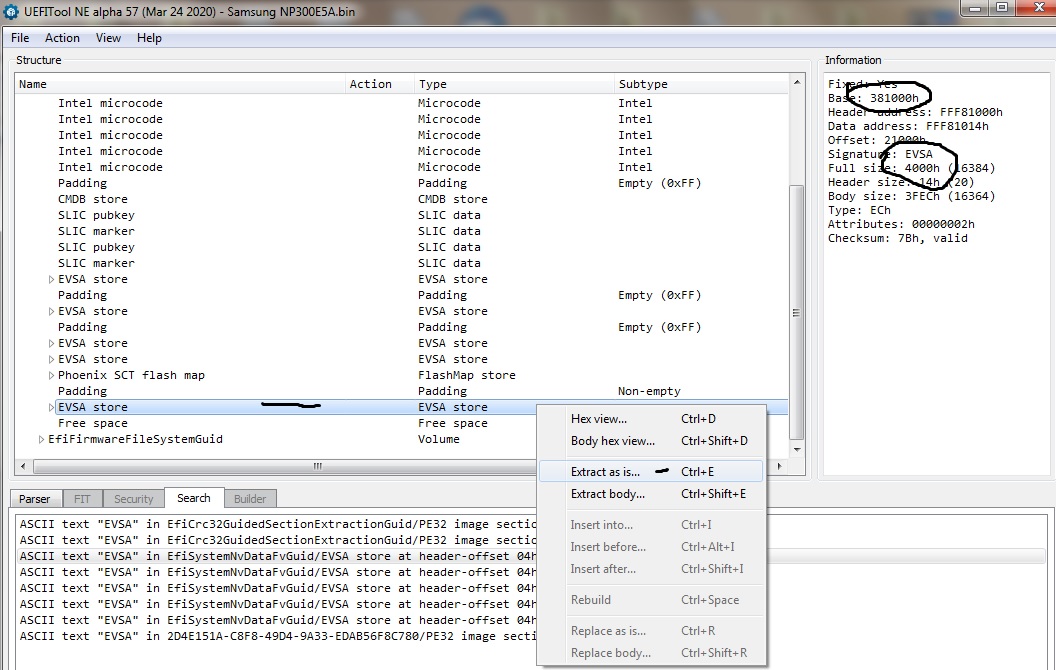
Task: Switch to the Parser tab
Action: 35,499
